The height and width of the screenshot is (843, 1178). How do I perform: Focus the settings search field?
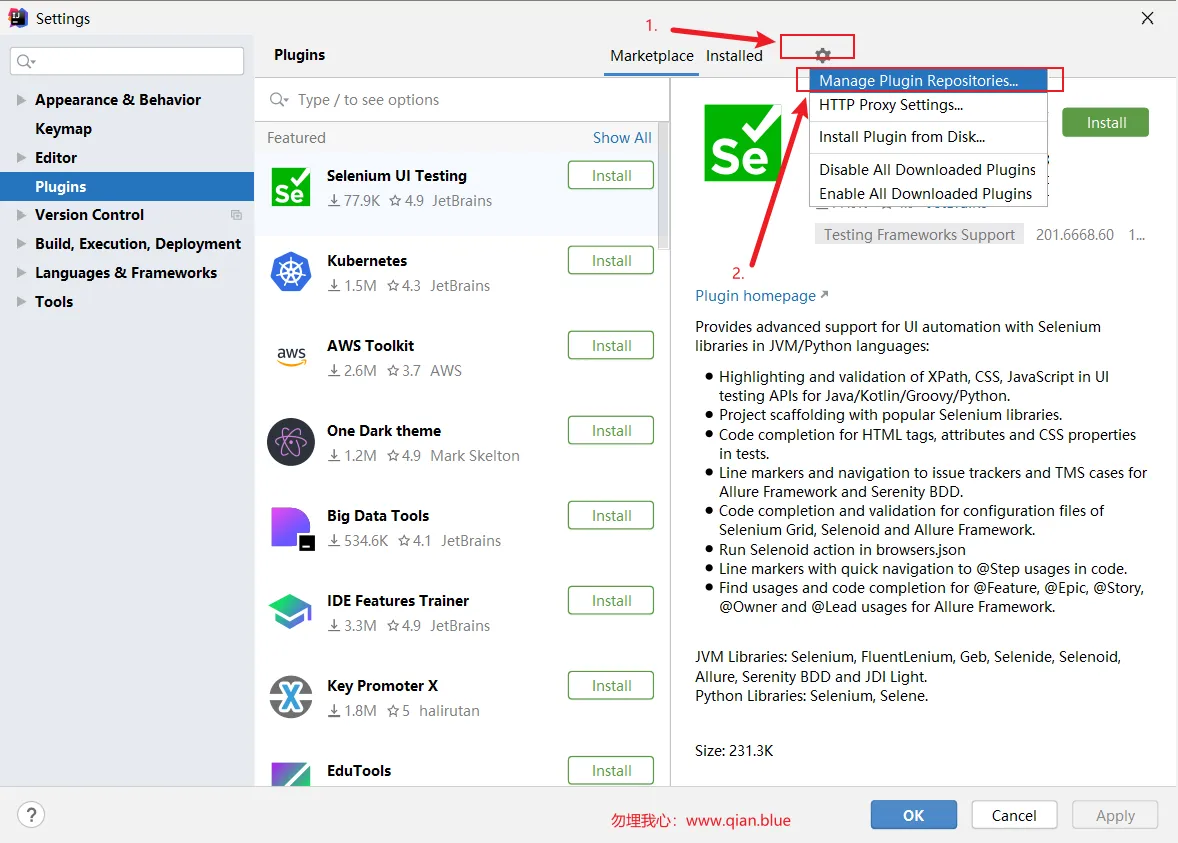(127, 61)
